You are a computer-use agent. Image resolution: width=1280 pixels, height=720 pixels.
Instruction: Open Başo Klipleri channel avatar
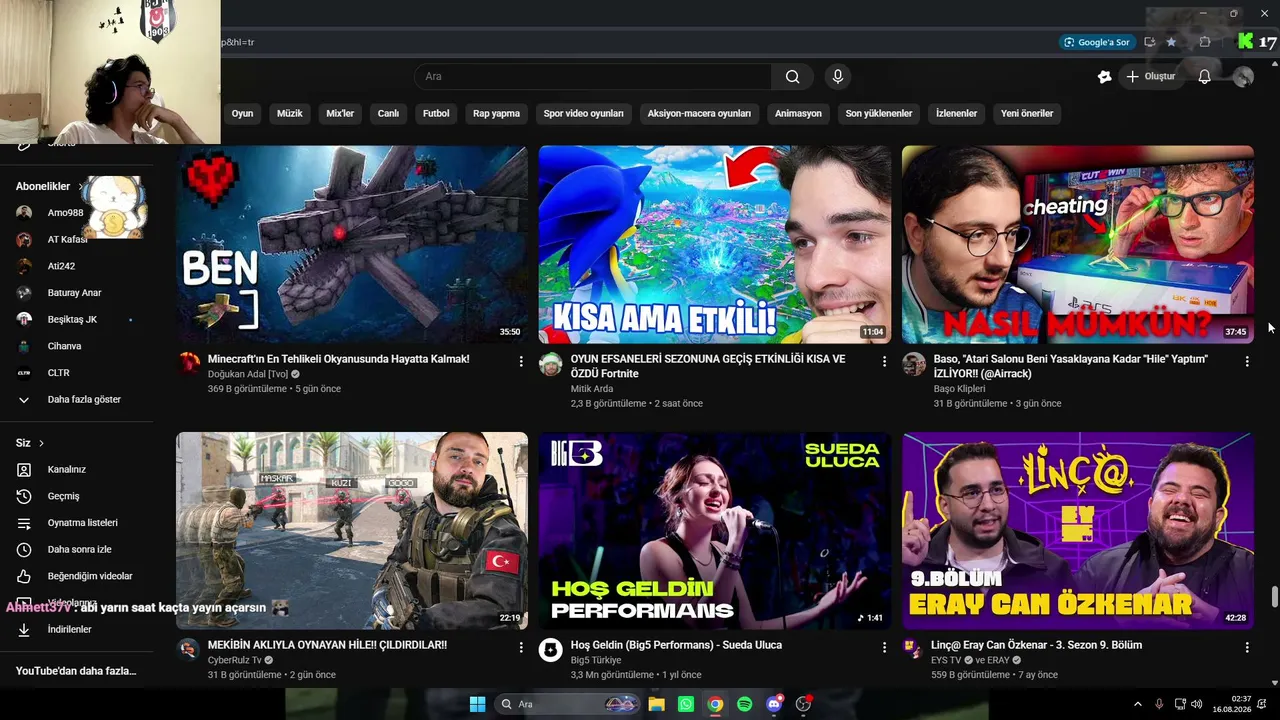tap(913, 363)
